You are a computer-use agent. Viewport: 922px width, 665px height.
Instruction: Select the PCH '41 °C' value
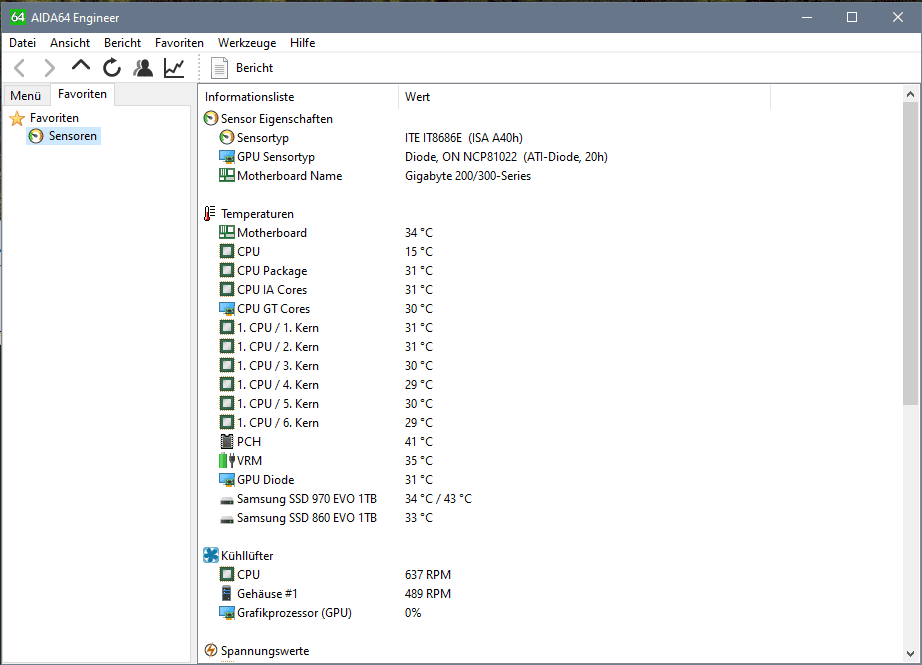click(419, 442)
